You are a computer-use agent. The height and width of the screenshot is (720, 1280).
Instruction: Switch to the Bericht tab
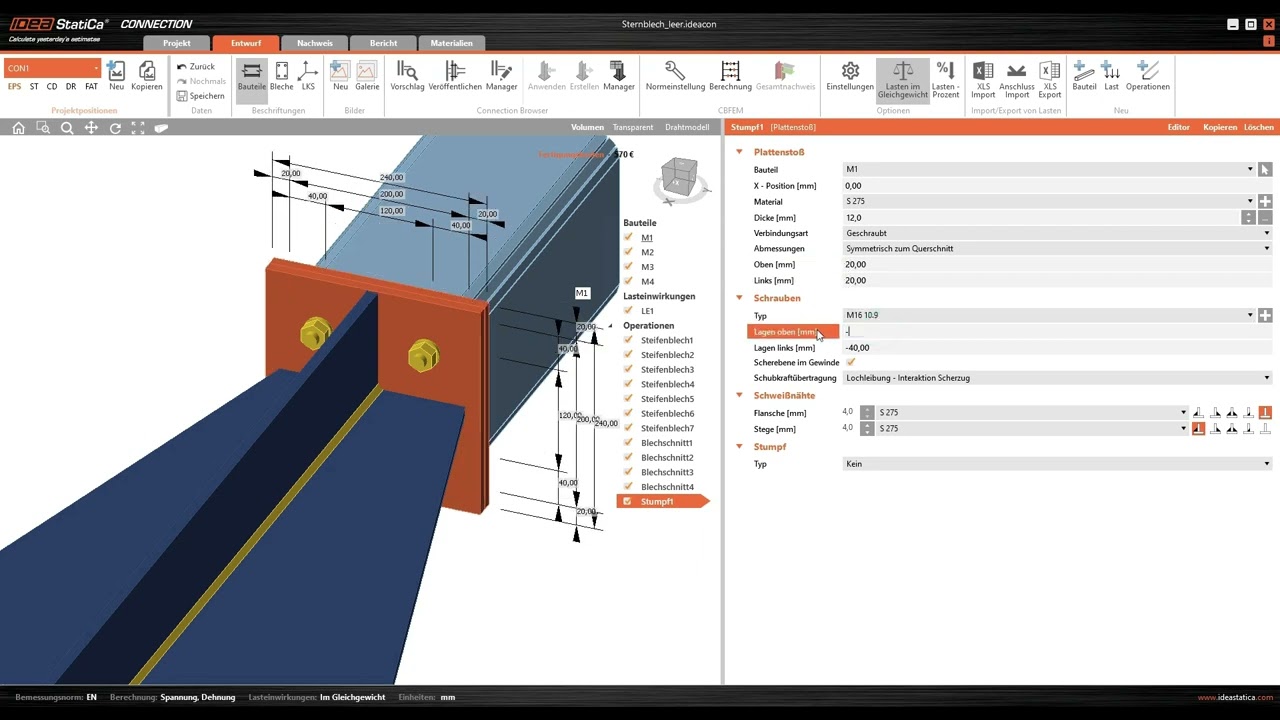point(383,43)
